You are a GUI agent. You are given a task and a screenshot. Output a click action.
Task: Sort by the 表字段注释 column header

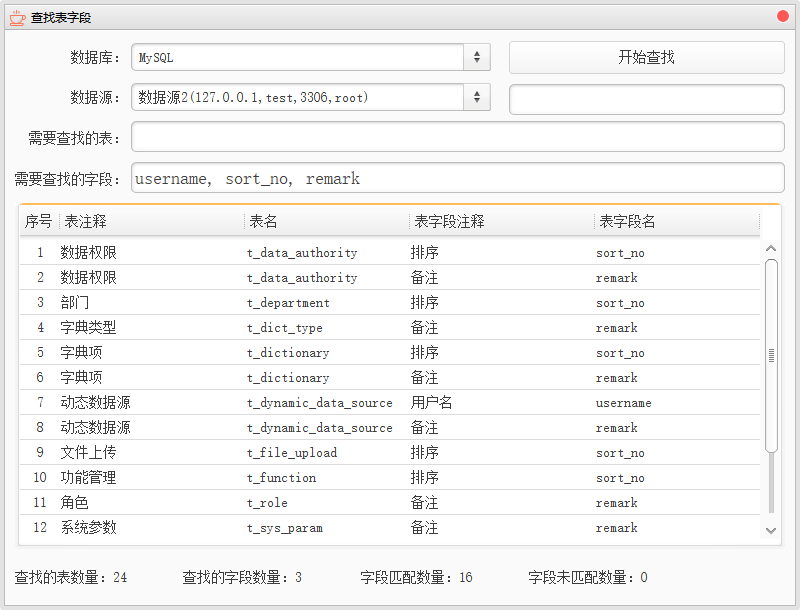502,221
